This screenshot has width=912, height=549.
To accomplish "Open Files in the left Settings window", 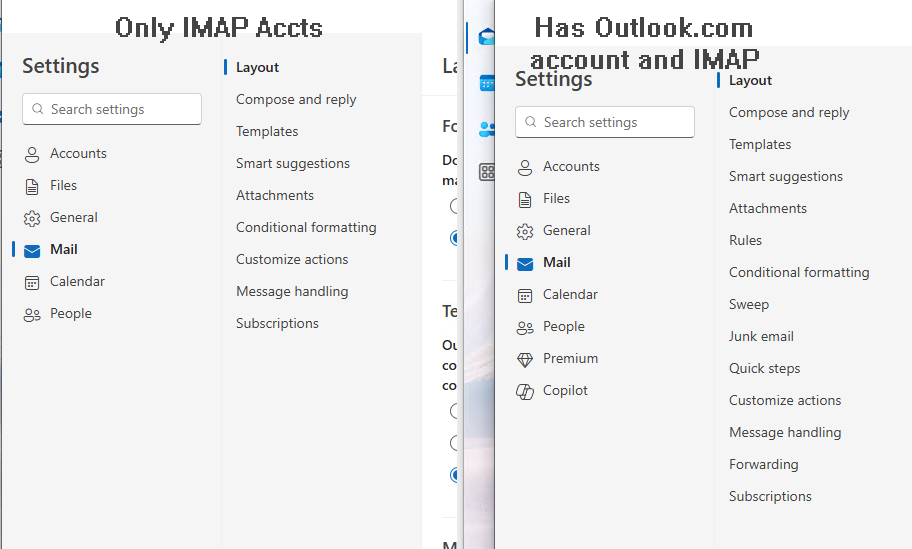I will pyautogui.click(x=51, y=186).
